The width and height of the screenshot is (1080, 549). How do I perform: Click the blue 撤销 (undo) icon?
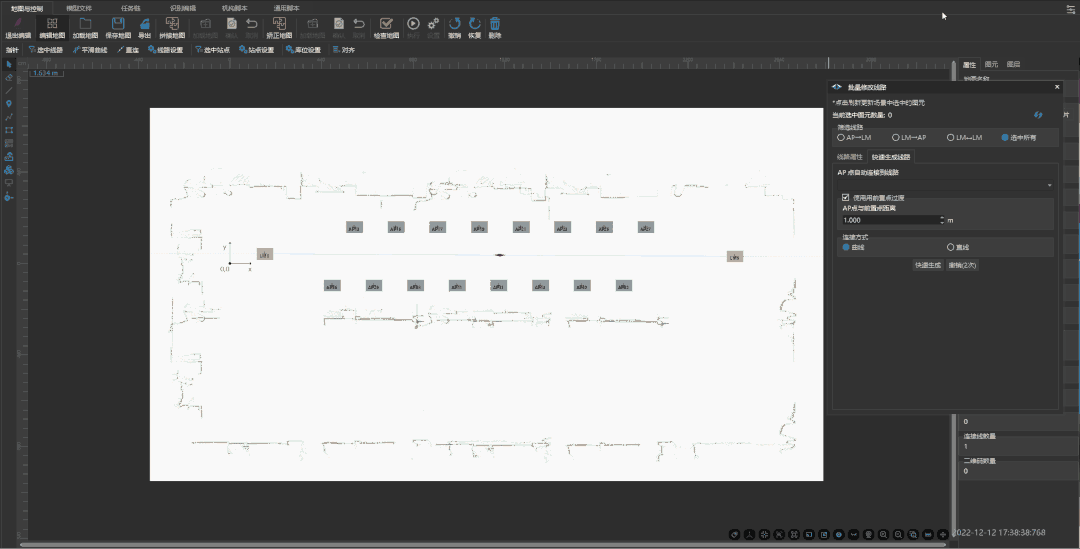tap(455, 24)
